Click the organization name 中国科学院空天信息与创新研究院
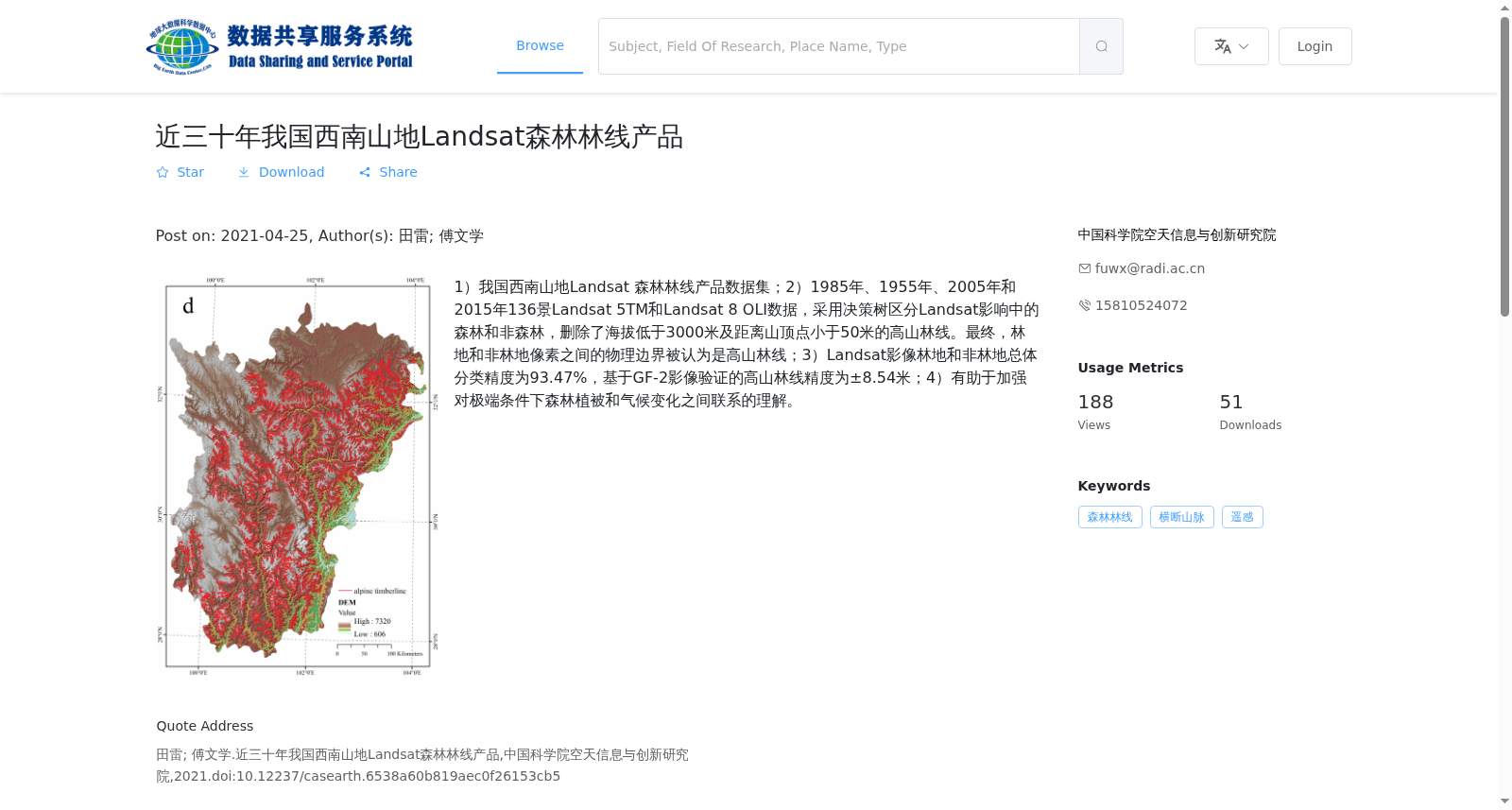 click(x=1177, y=234)
